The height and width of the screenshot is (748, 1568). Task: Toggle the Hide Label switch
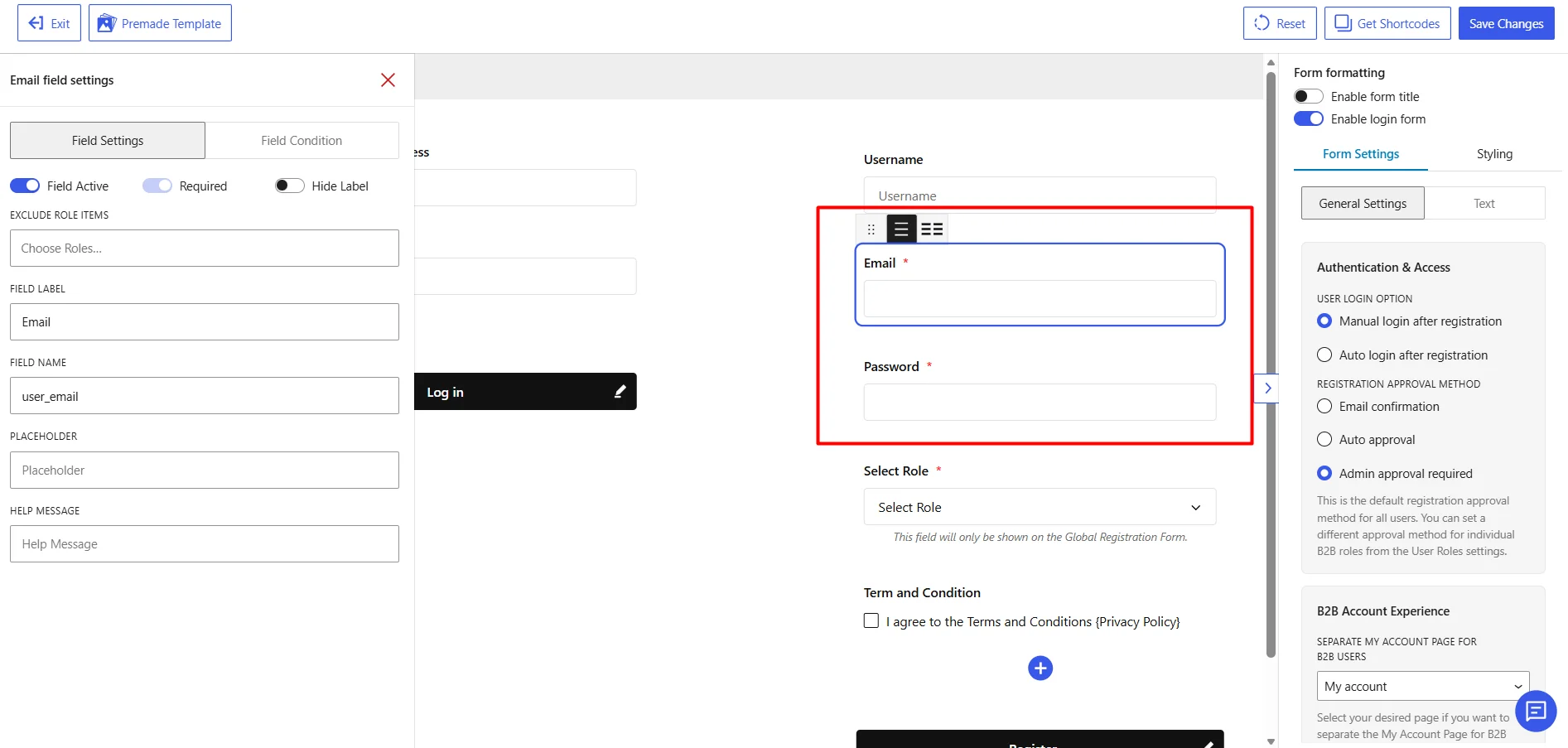pos(290,186)
